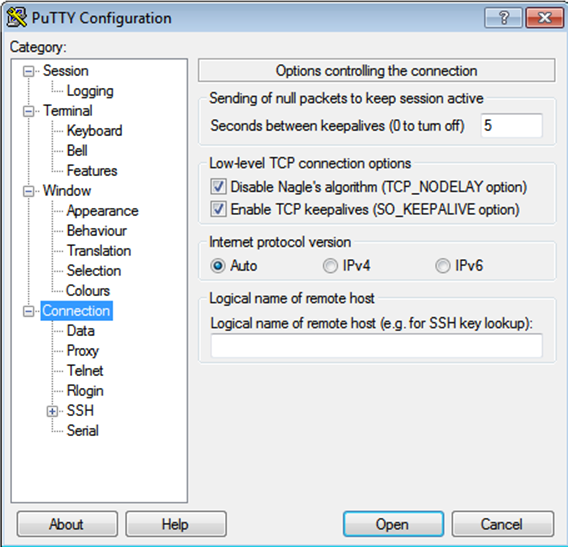This screenshot has height=547, width=568.
Task: Select the SSH category
Action: [x=80, y=411]
